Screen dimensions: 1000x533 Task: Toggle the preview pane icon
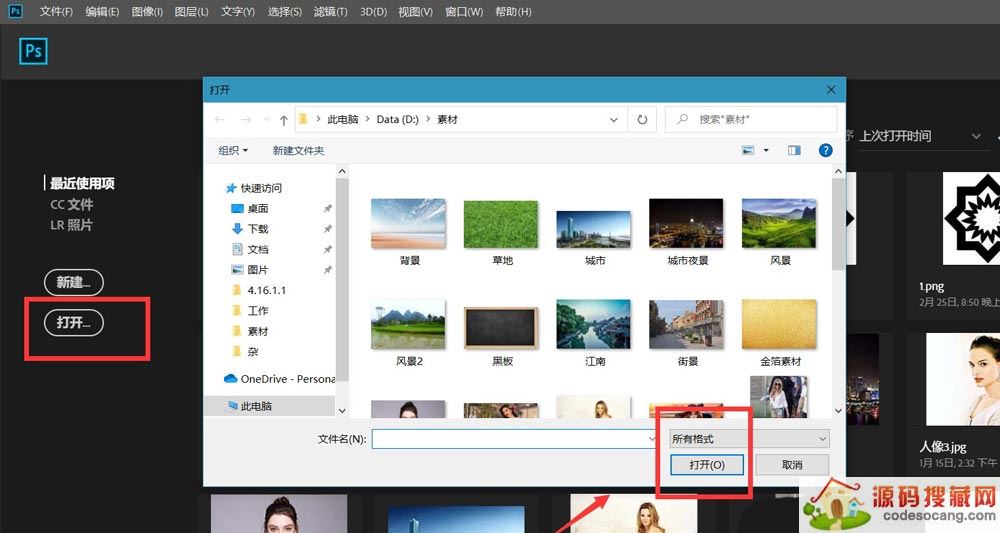pyautogui.click(x=794, y=150)
